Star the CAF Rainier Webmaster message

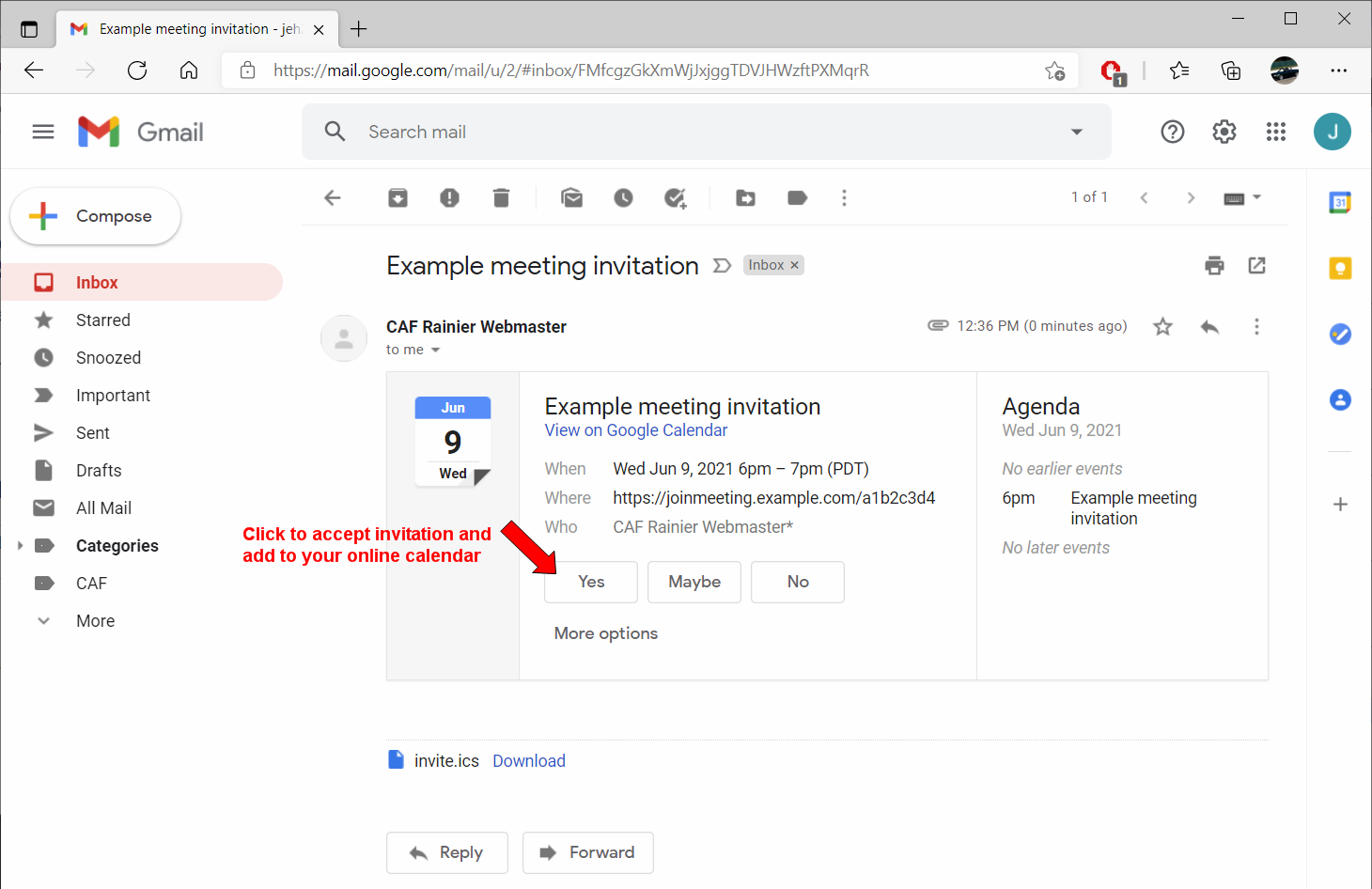click(x=1162, y=327)
